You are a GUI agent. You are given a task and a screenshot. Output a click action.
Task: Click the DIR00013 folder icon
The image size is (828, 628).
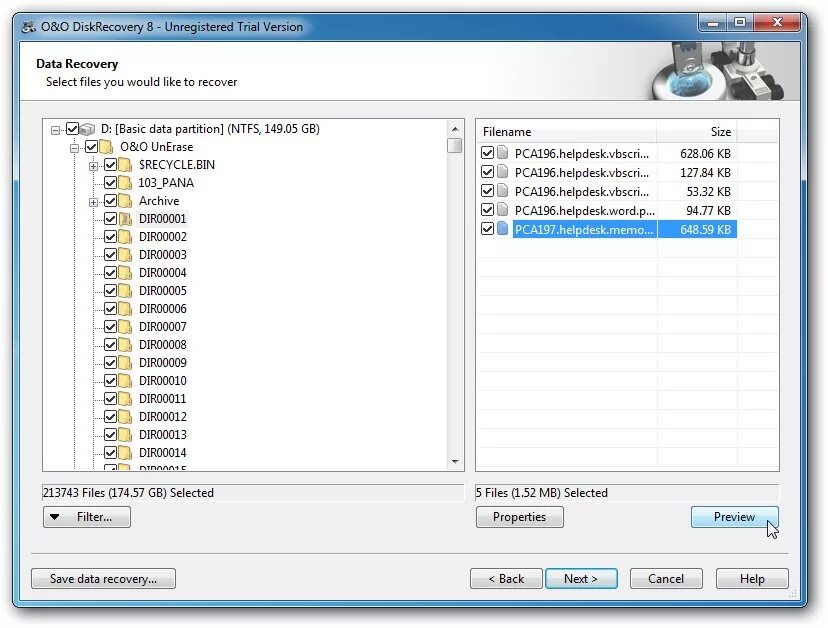click(125, 434)
